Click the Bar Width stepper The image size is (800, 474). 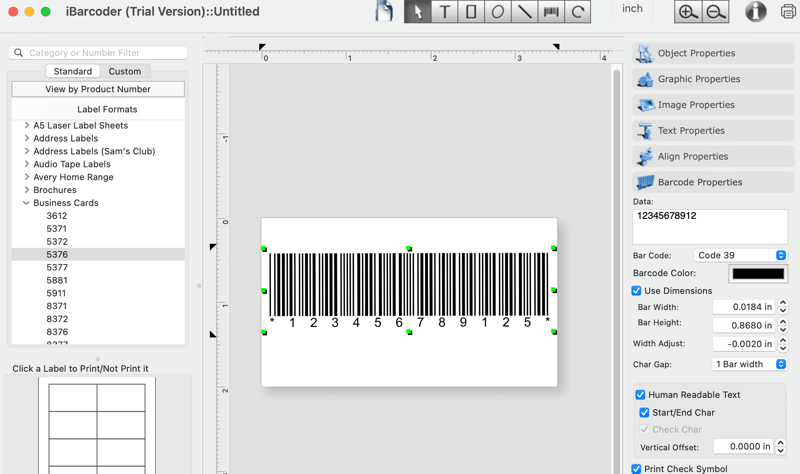point(783,307)
